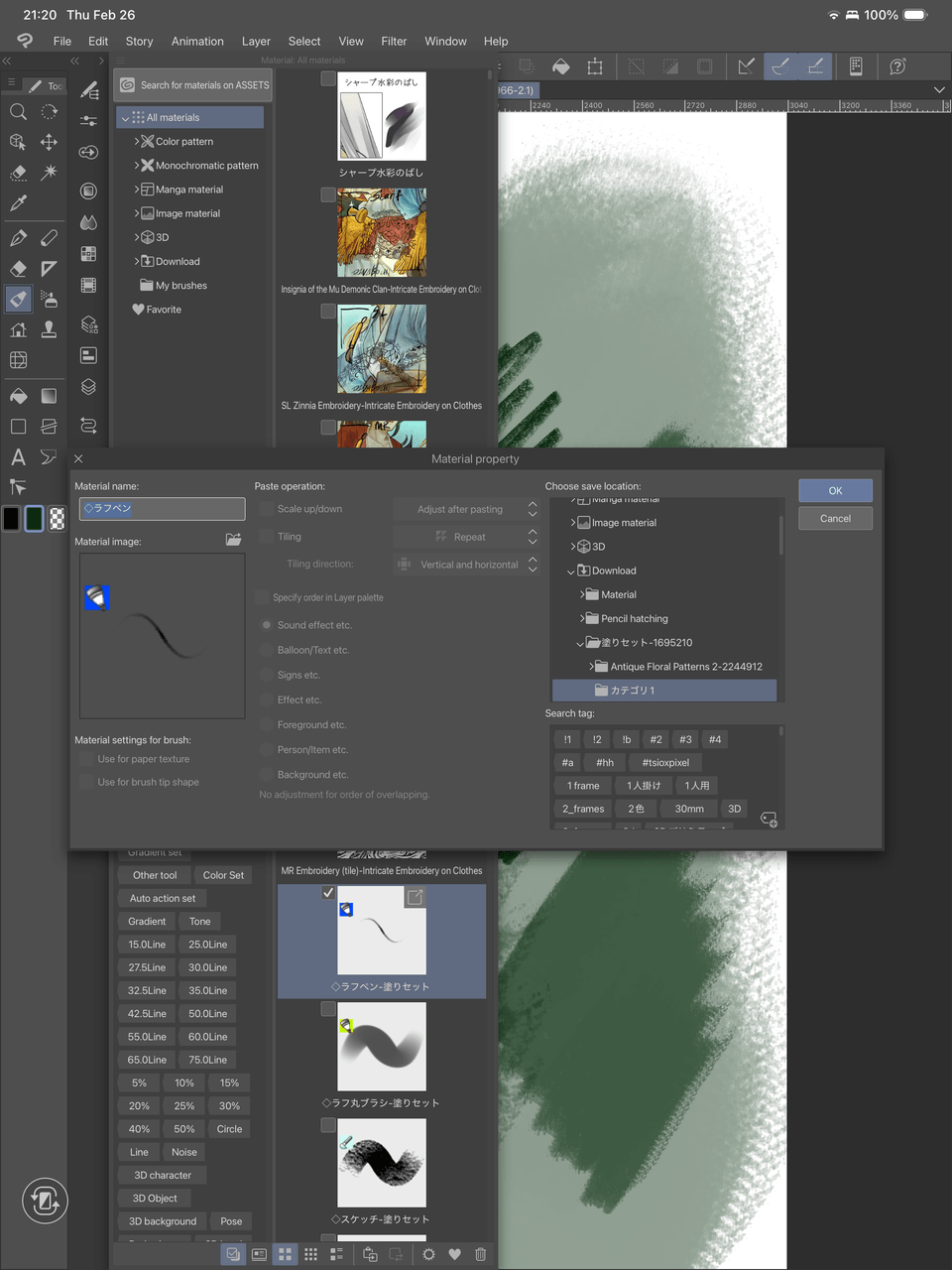Screen dimensions: 952x1270
Task: Click the Material name input field
Action: click(x=162, y=508)
